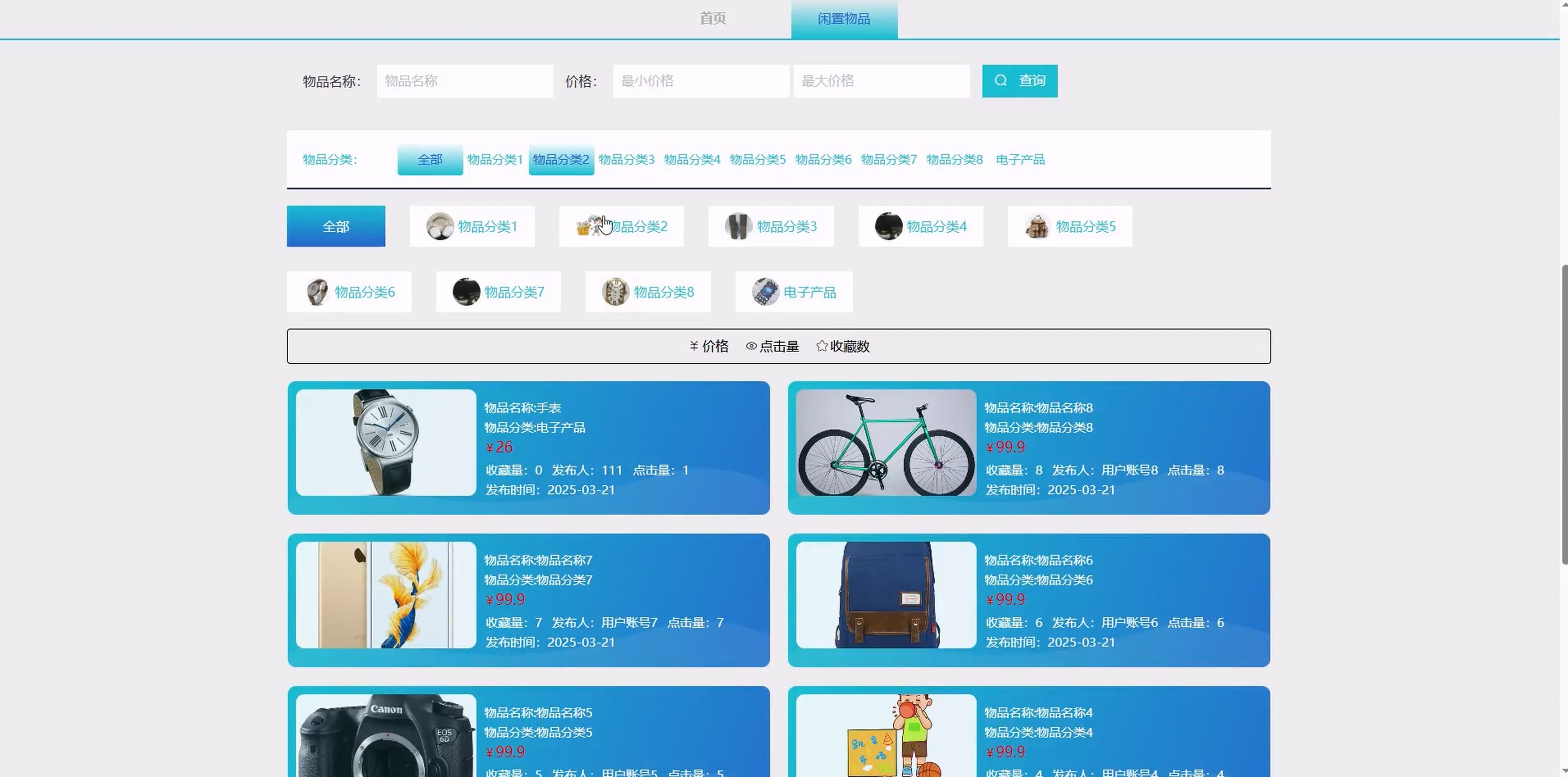This screenshot has width=1568, height=777.
Task: Sort items by 价格
Action: coord(709,346)
